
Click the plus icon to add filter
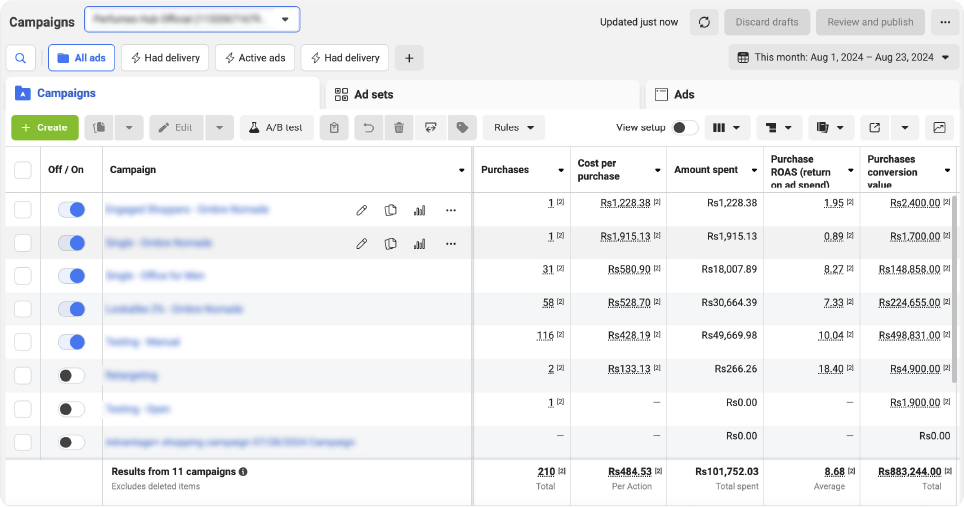(408, 58)
